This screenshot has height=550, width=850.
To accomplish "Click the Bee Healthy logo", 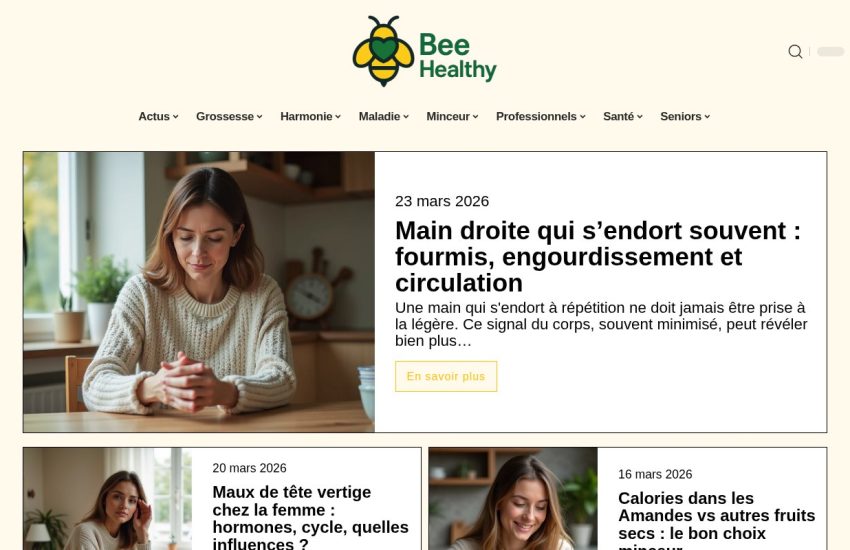I will [424, 51].
